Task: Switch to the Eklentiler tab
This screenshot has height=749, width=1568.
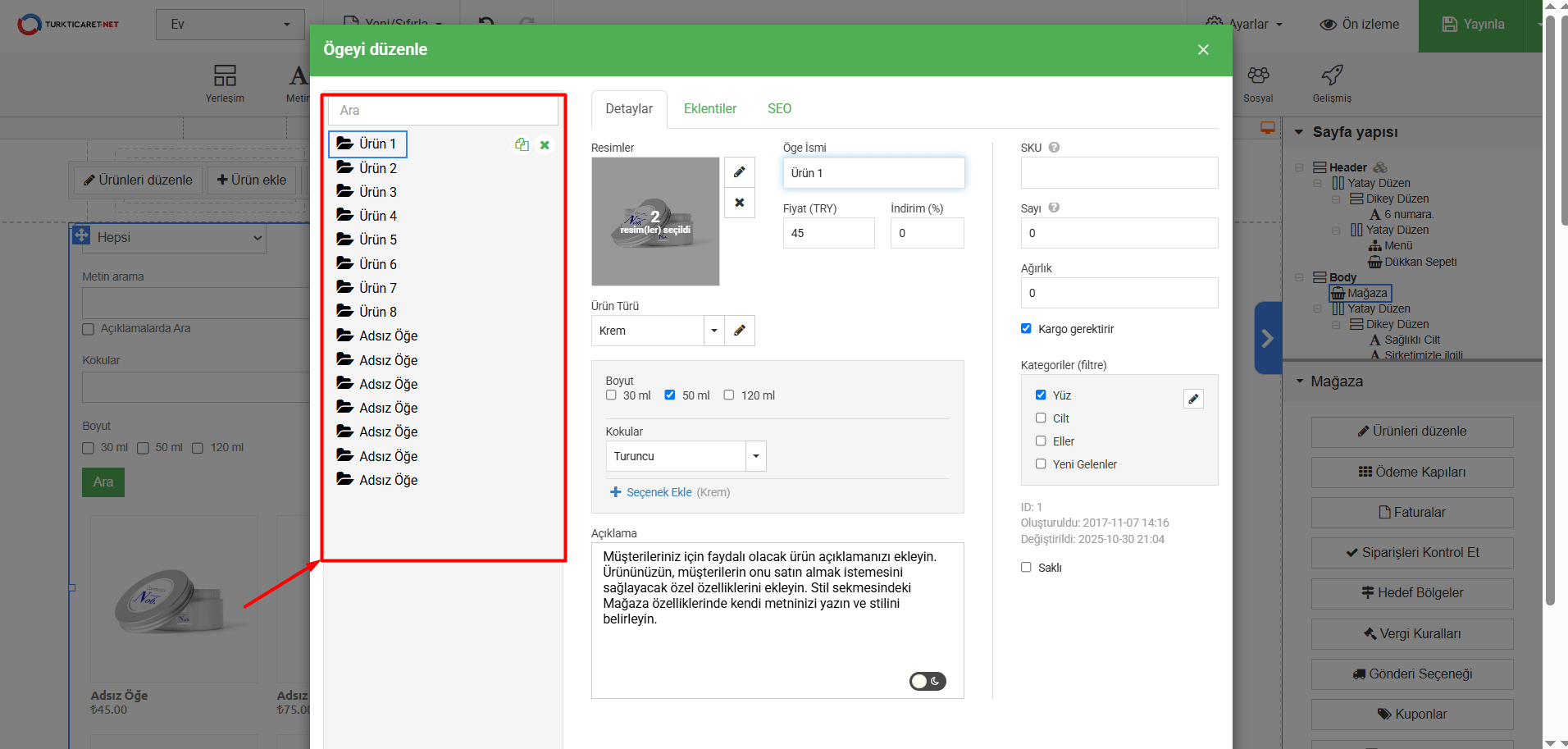Action: (709, 109)
